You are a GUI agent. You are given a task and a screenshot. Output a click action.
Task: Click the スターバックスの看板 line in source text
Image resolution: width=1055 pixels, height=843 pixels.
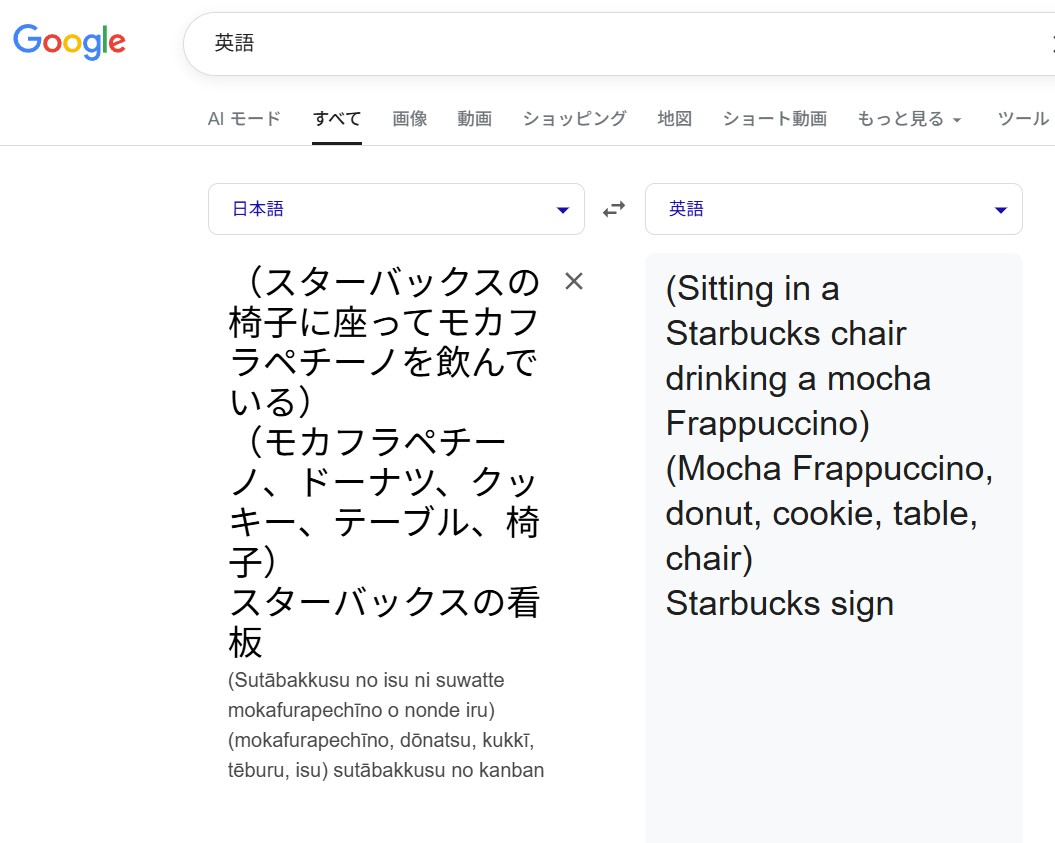[385, 604]
